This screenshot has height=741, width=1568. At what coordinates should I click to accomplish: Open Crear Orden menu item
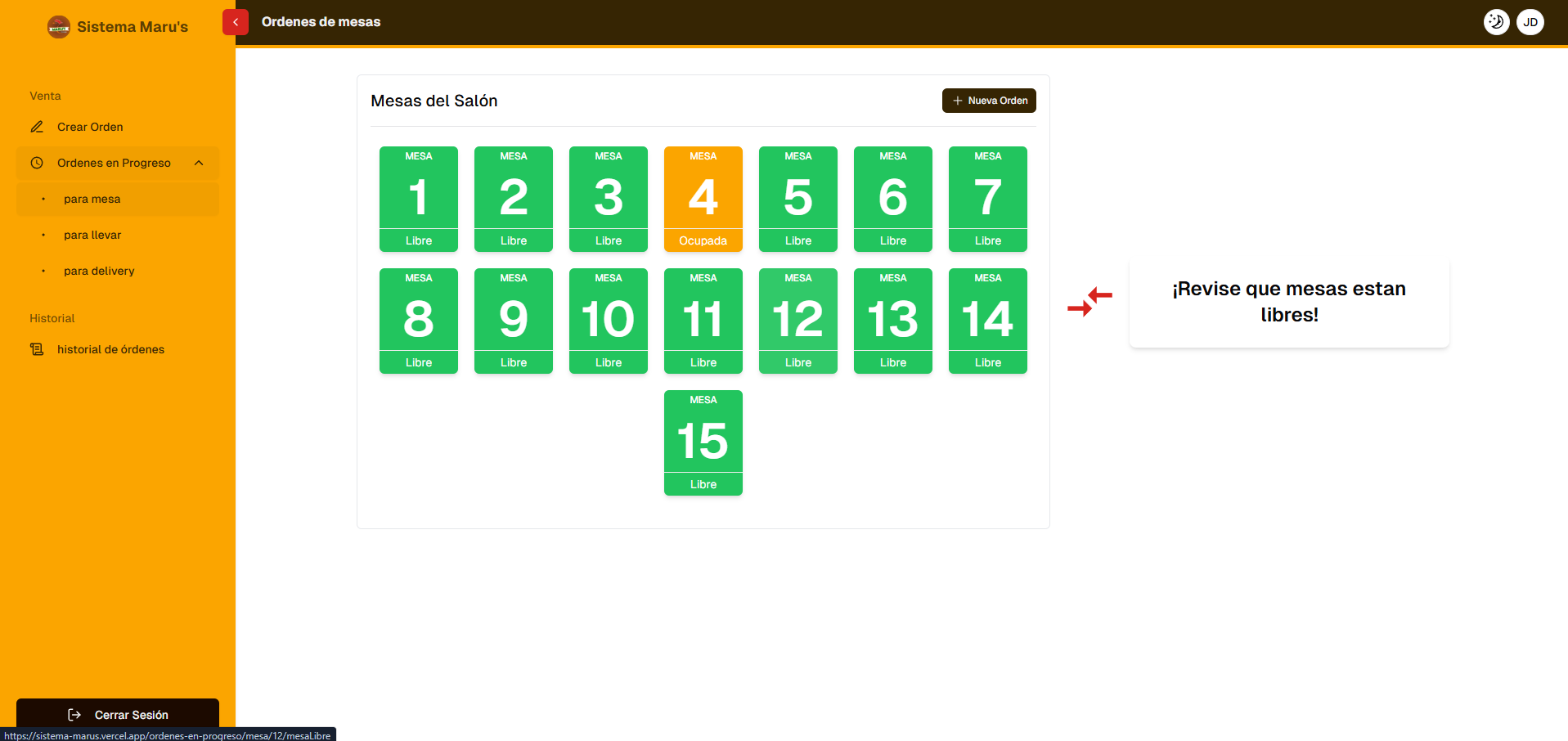coord(118,127)
